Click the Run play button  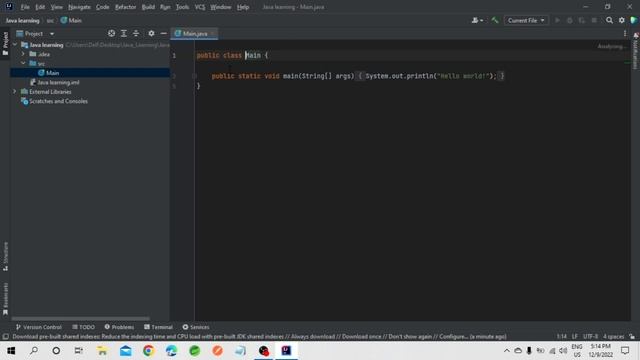click(557, 20)
